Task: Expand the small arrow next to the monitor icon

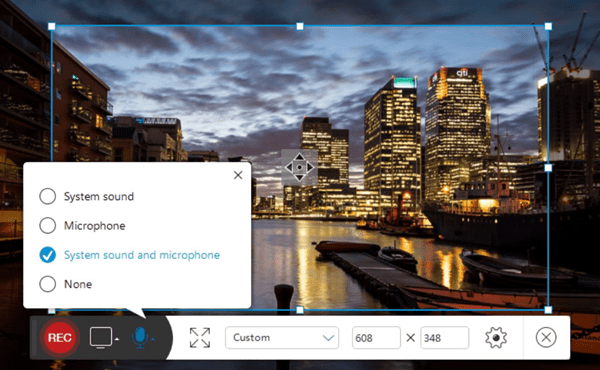Action: [117, 339]
